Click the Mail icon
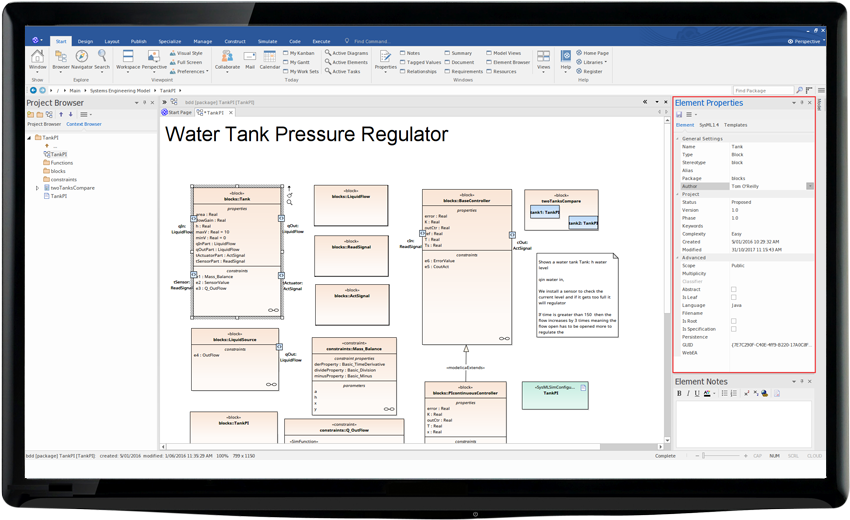 [x=249, y=57]
